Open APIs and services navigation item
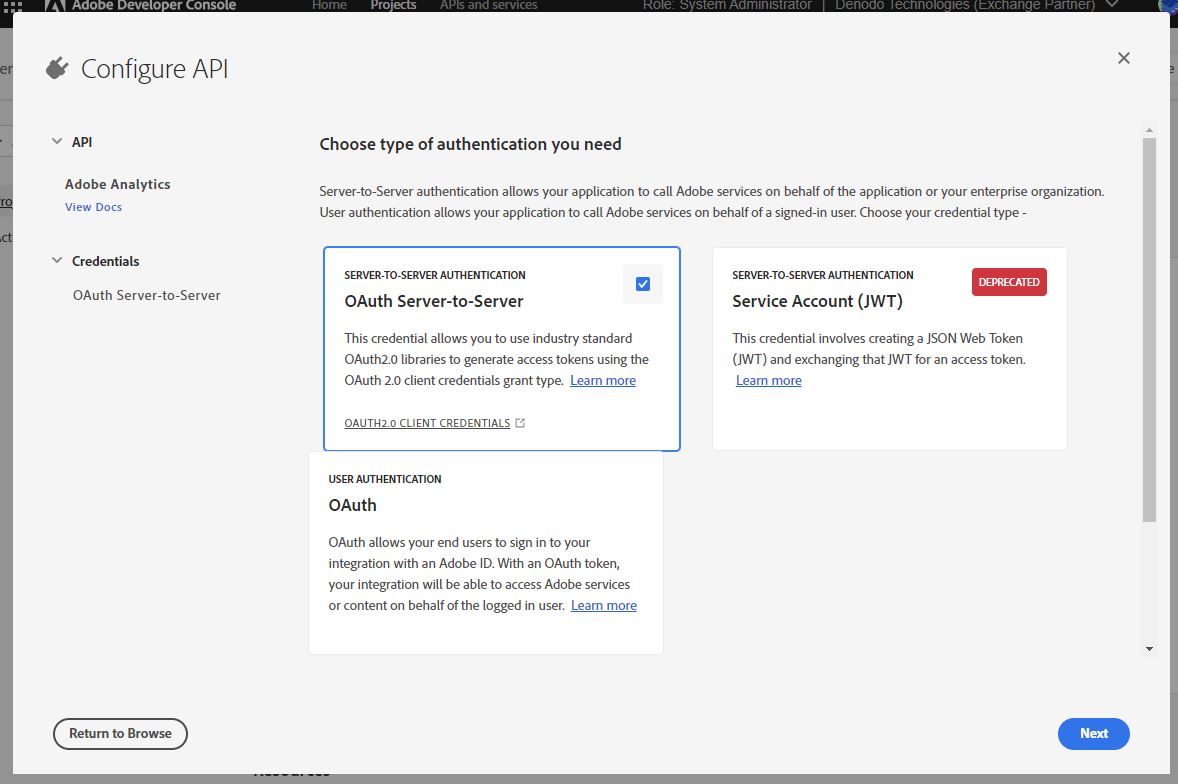This screenshot has width=1178, height=784. tap(488, 5)
